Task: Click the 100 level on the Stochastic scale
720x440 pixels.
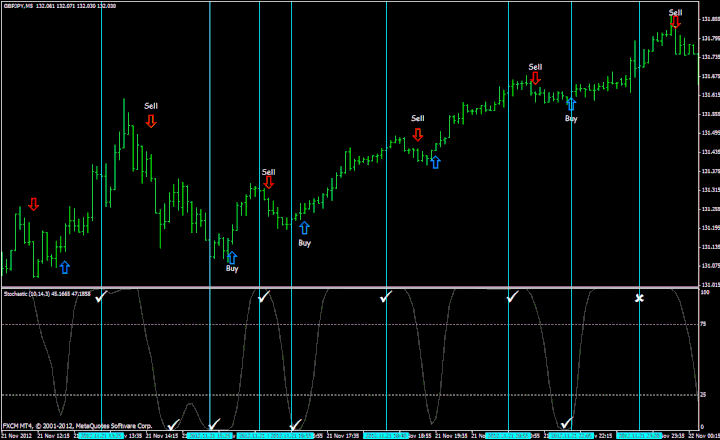Action: [704, 292]
